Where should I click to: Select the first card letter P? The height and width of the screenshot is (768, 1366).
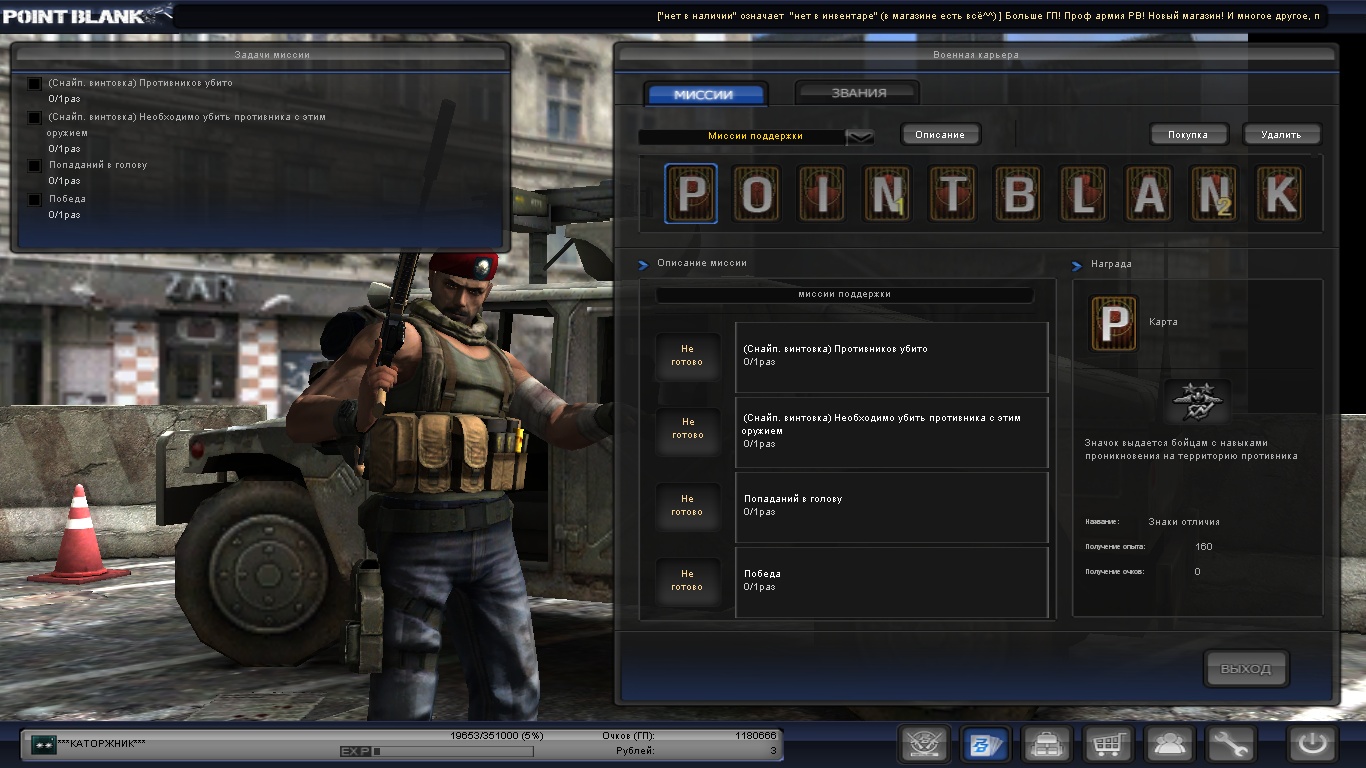coord(691,194)
